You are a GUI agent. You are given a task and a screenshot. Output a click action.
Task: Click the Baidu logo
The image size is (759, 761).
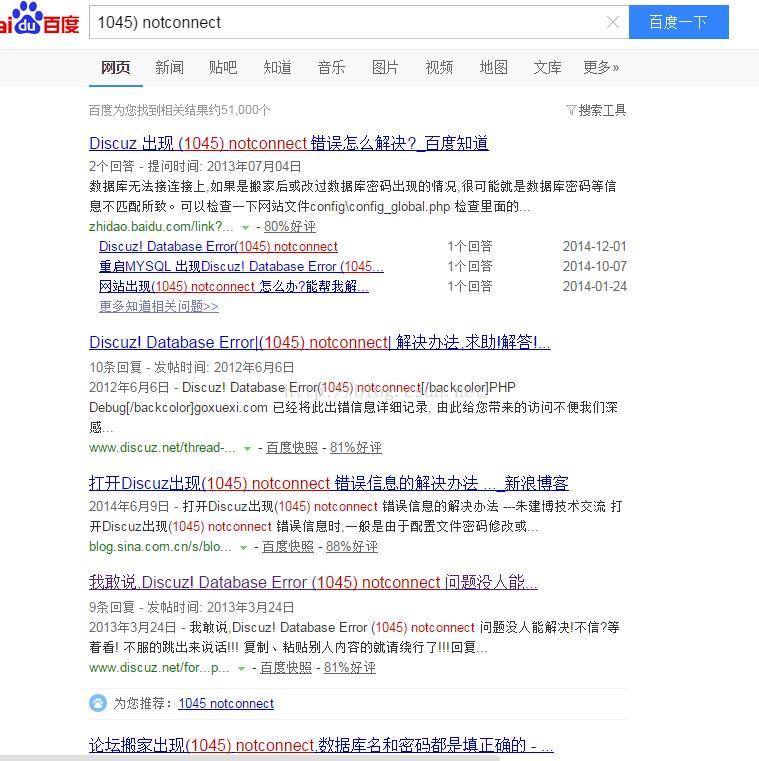(40, 20)
